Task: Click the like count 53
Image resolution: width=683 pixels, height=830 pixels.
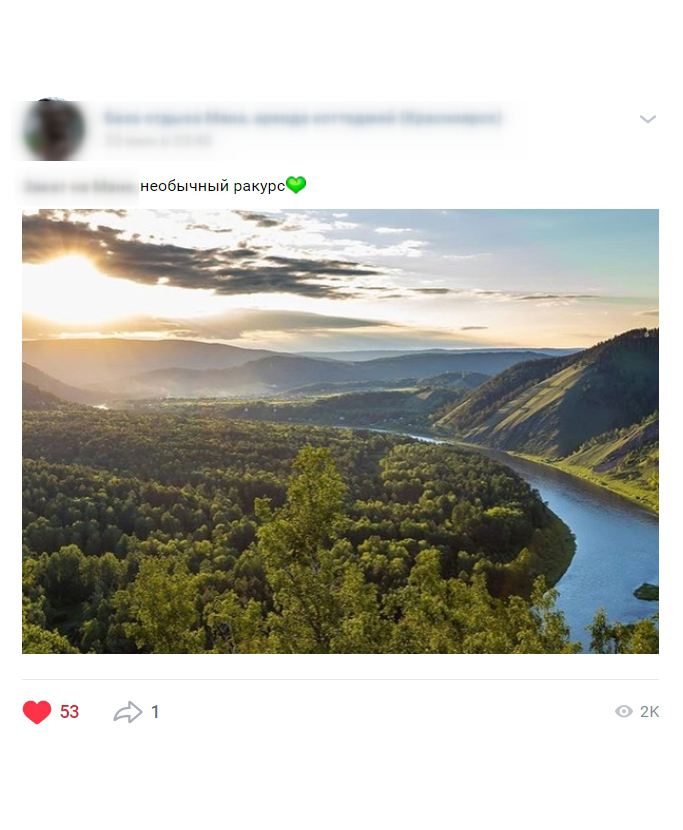Action: click(69, 711)
